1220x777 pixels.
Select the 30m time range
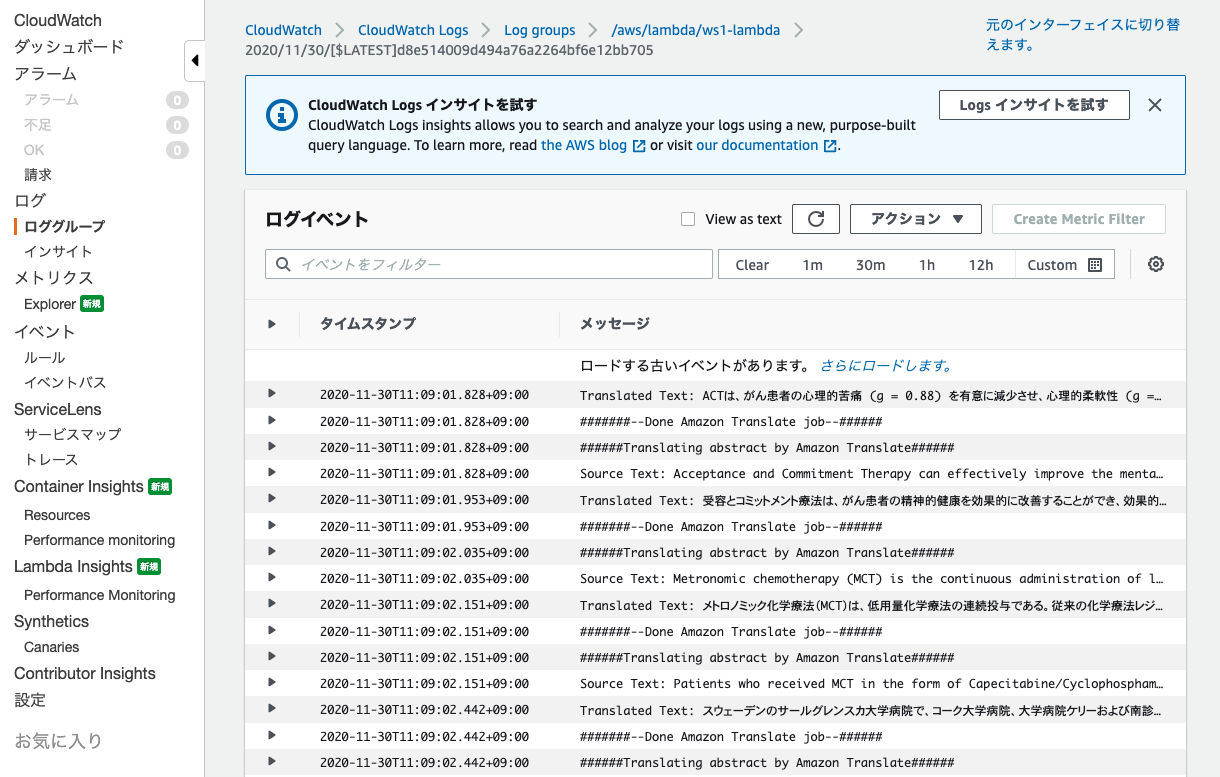click(870, 265)
